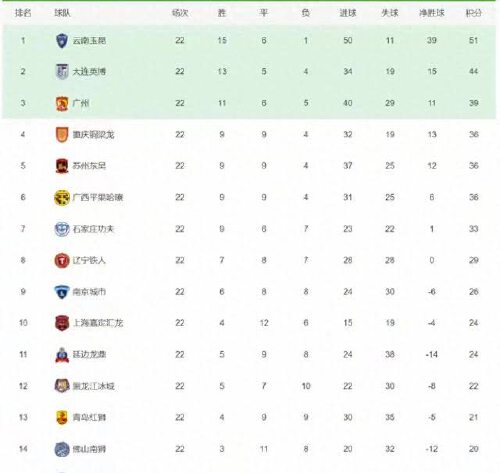Sort table by 净胜球 column header
The height and width of the screenshot is (473, 500).
coord(432,13)
